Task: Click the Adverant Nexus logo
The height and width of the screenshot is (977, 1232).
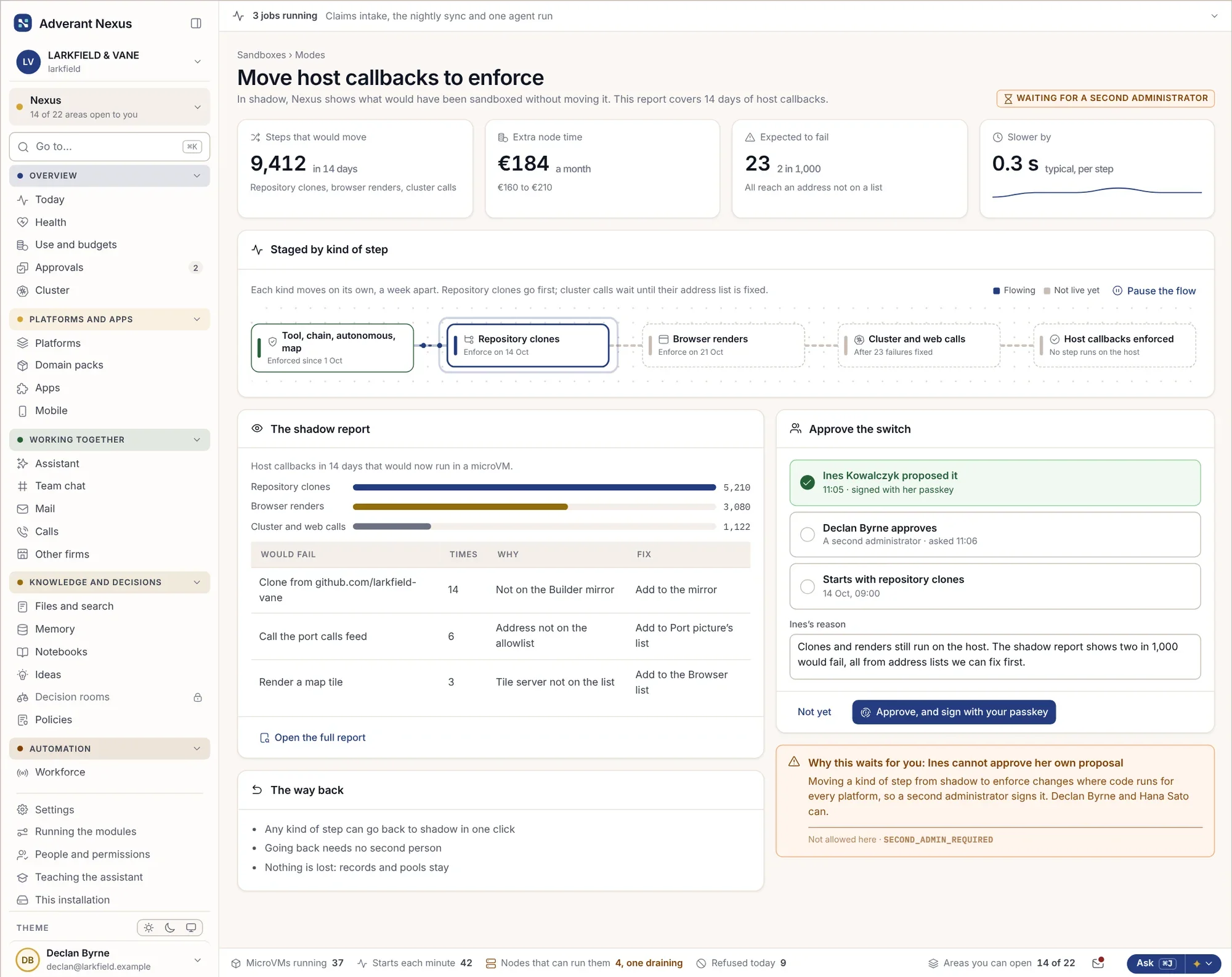Action: click(x=23, y=23)
